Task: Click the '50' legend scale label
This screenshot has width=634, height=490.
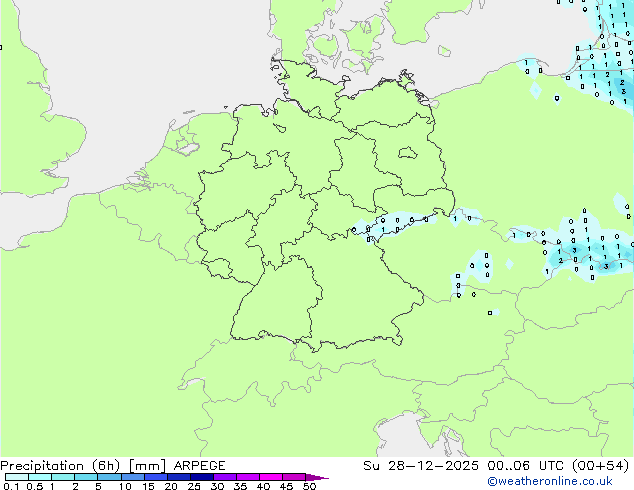Action: tap(309, 486)
